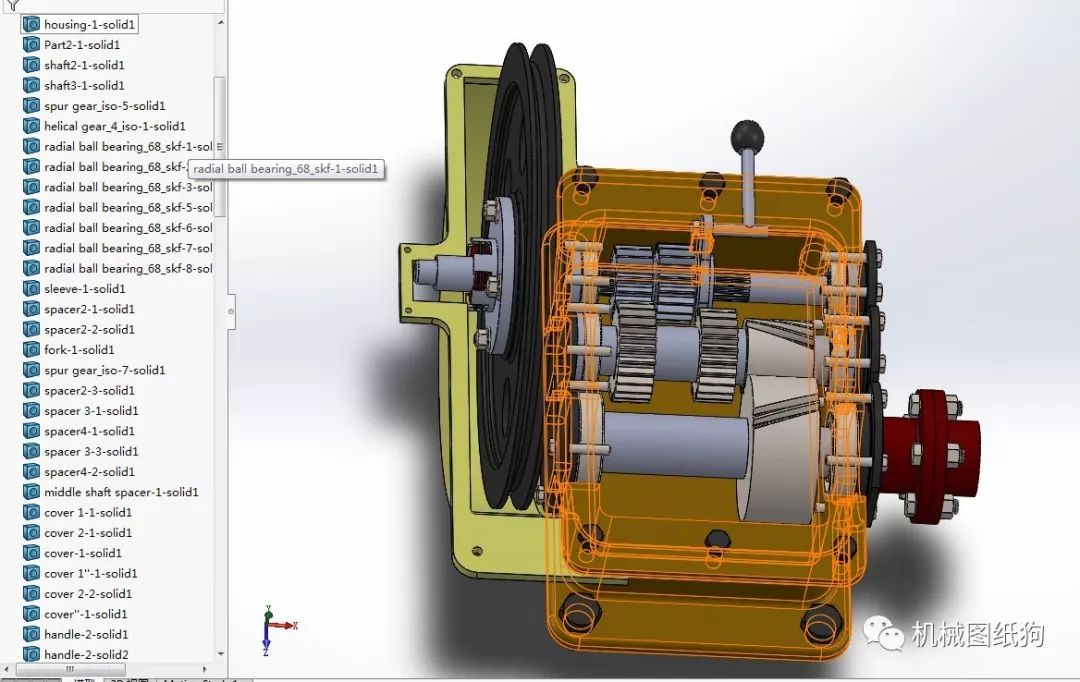This screenshot has height=682, width=1080.
Task: Click the icon of radial ball bearing_68_skf-1
Action: click(31, 147)
